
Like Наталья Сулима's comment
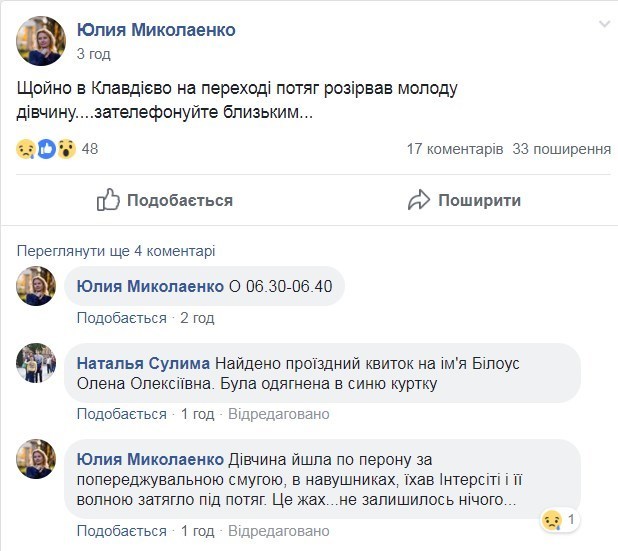coord(121,414)
